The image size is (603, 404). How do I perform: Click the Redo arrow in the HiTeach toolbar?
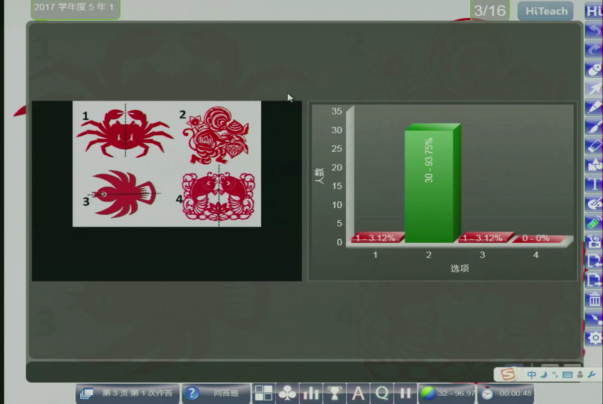pos(594,50)
